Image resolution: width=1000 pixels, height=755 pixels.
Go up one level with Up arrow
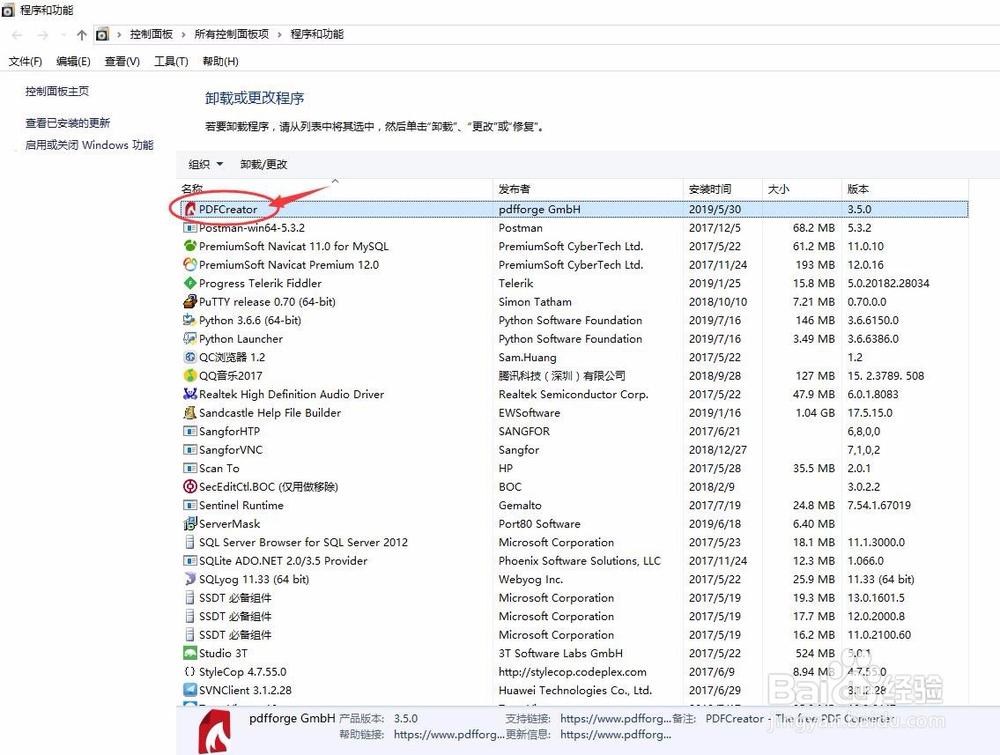coord(82,34)
